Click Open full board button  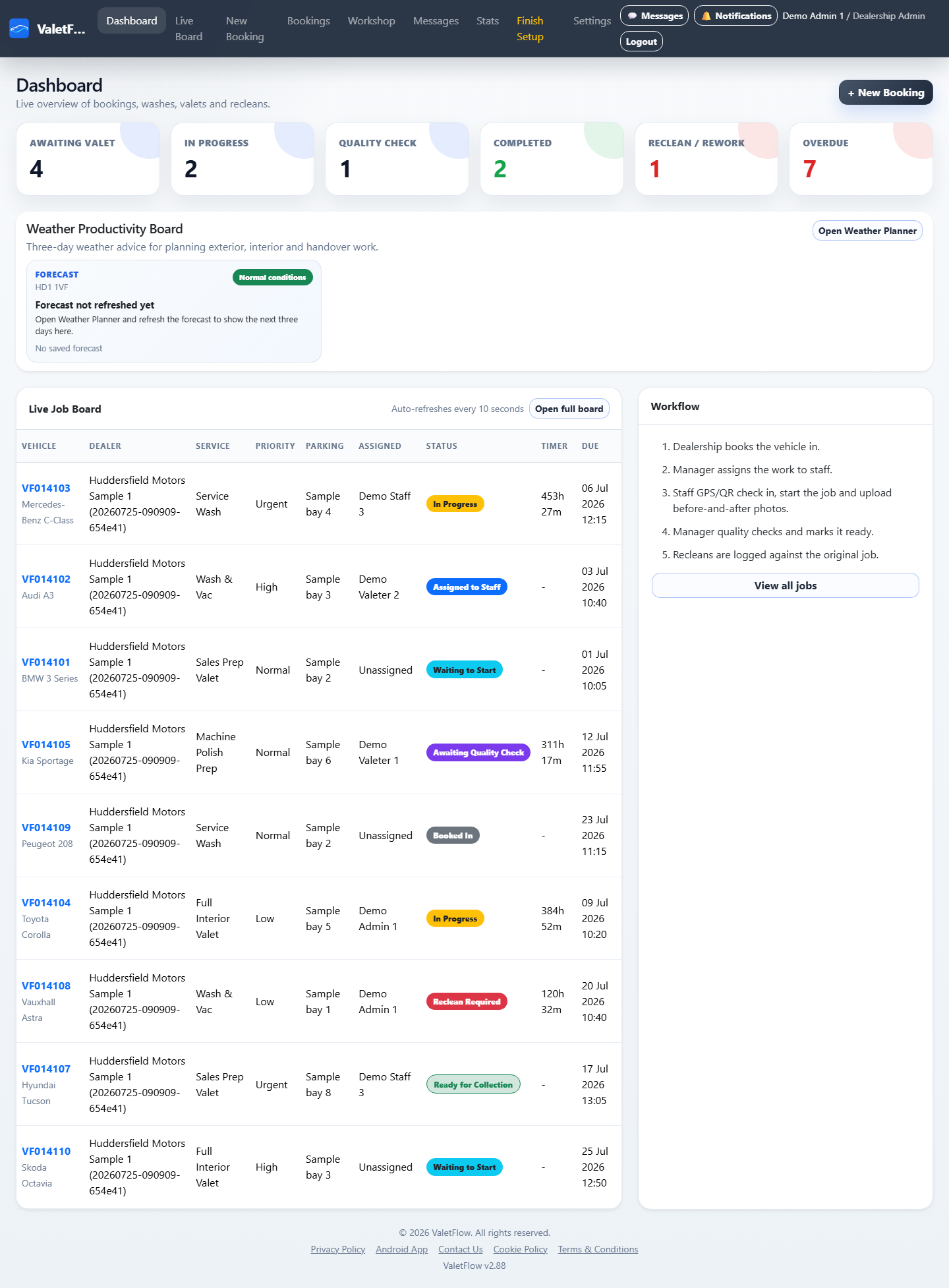(x=569, y=409)
